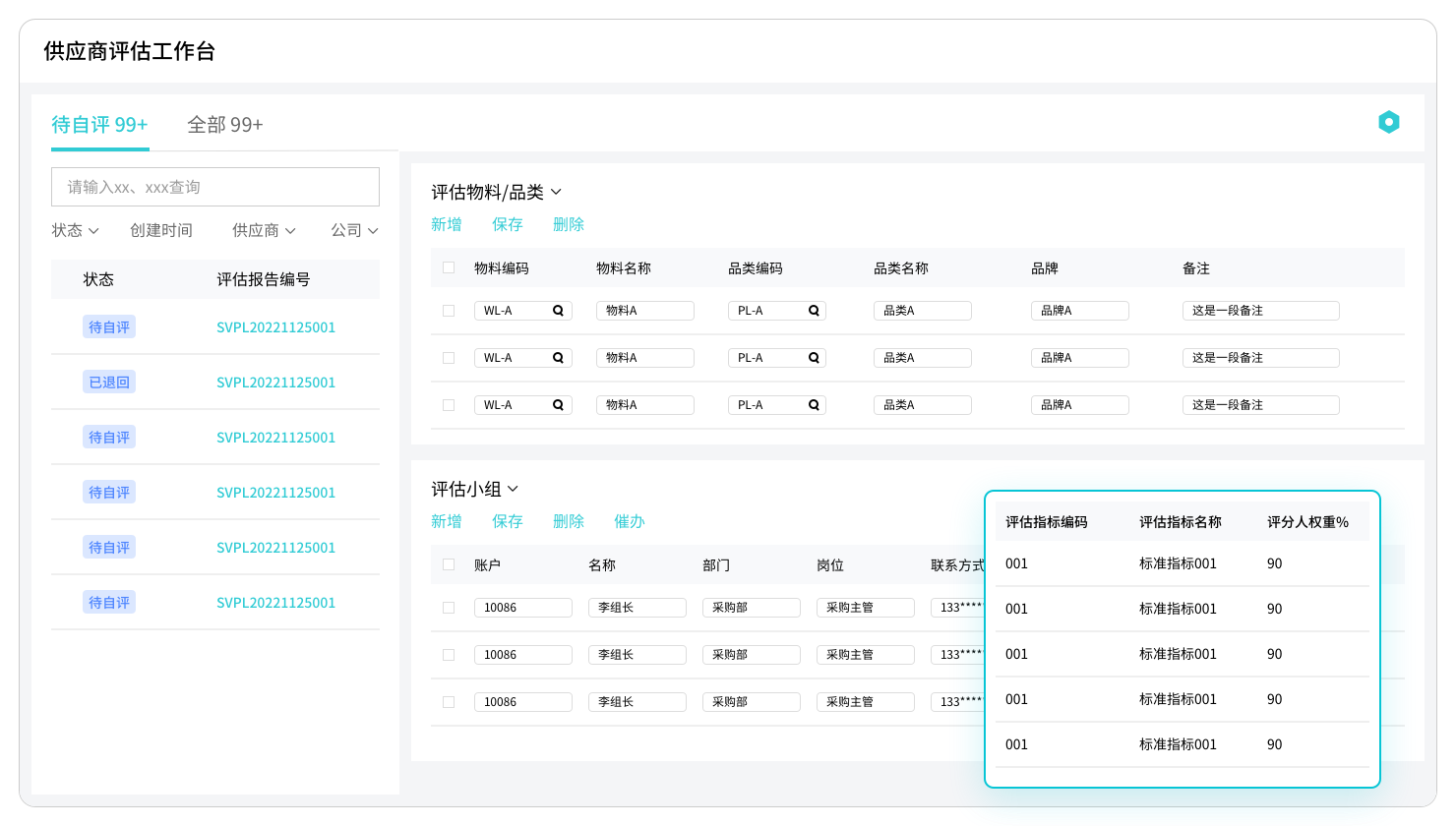Click 删除 in 评估小组 section
The height and width of the screenshot is (826, 1456).
[569, 521]
